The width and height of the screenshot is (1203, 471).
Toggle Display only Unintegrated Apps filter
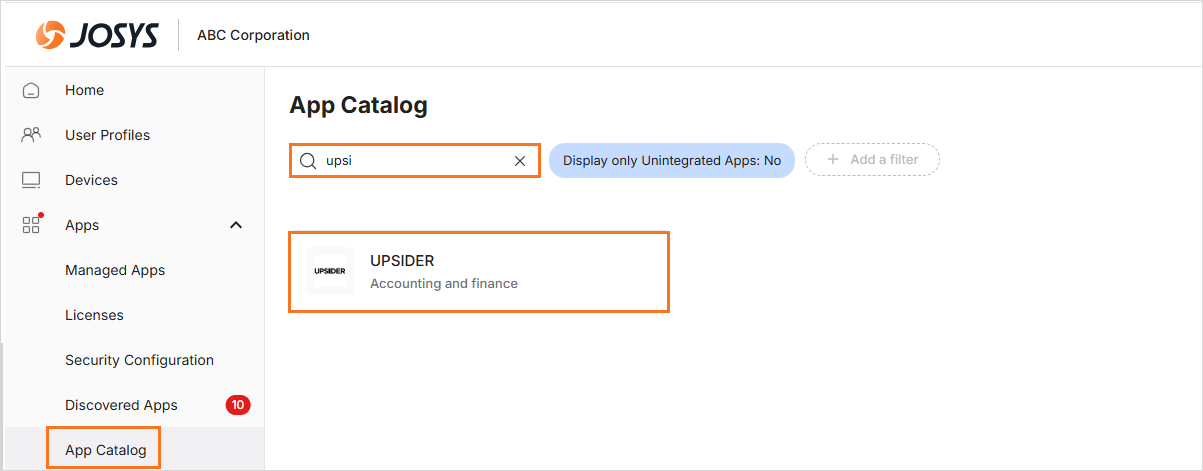click(x=672, y=160)
